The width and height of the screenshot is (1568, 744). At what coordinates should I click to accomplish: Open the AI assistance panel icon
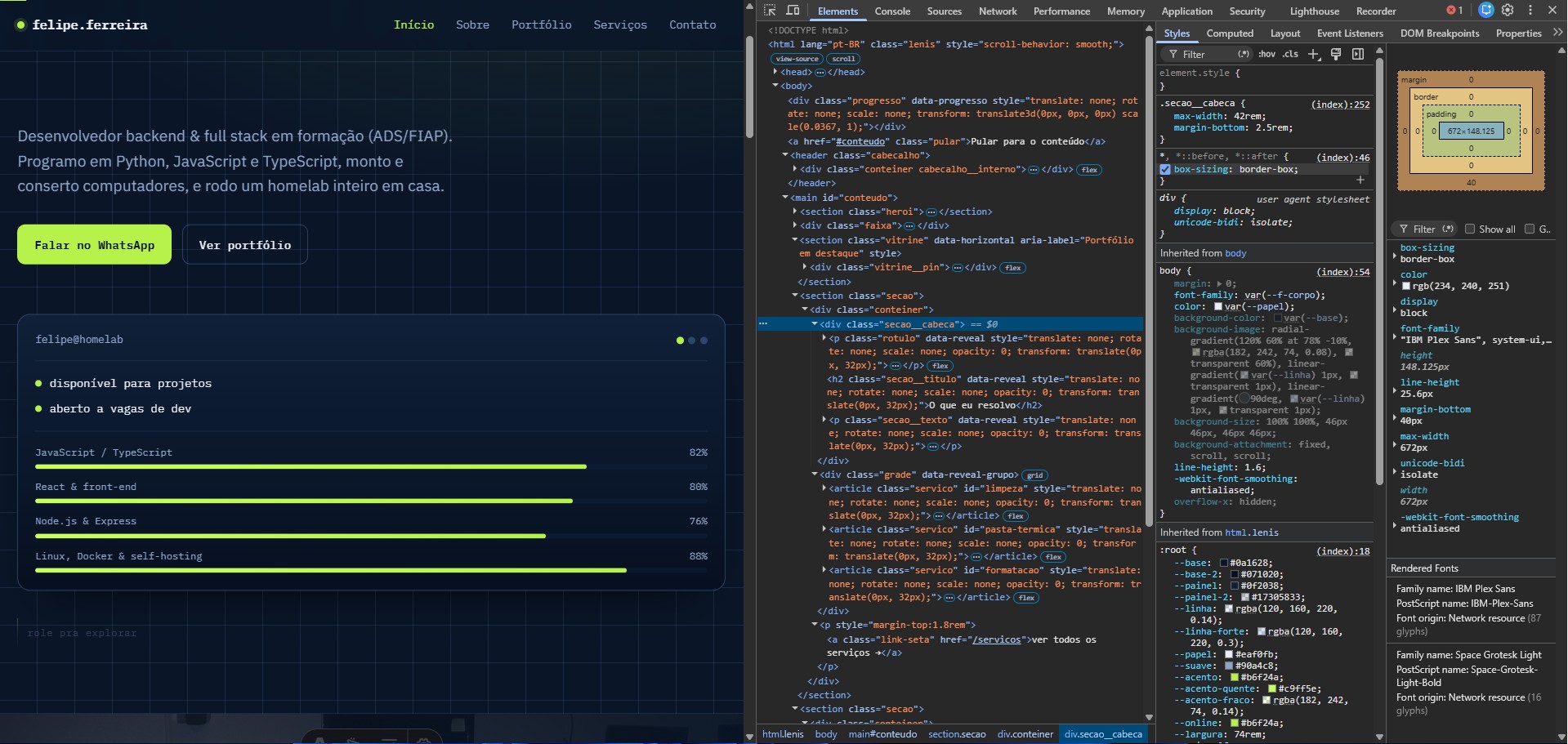click(1486, 11)
